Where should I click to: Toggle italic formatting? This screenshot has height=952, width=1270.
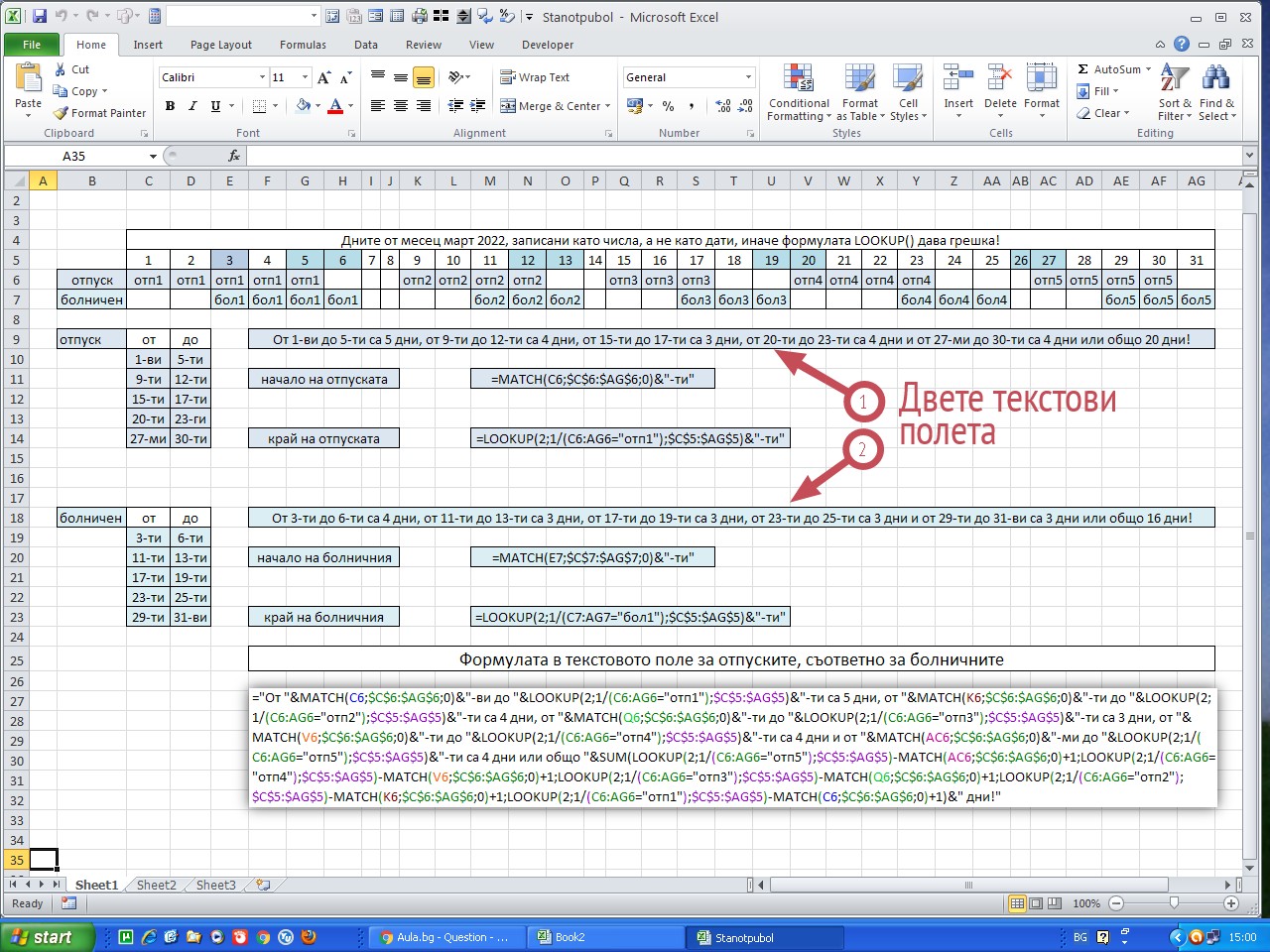[192, 106]
